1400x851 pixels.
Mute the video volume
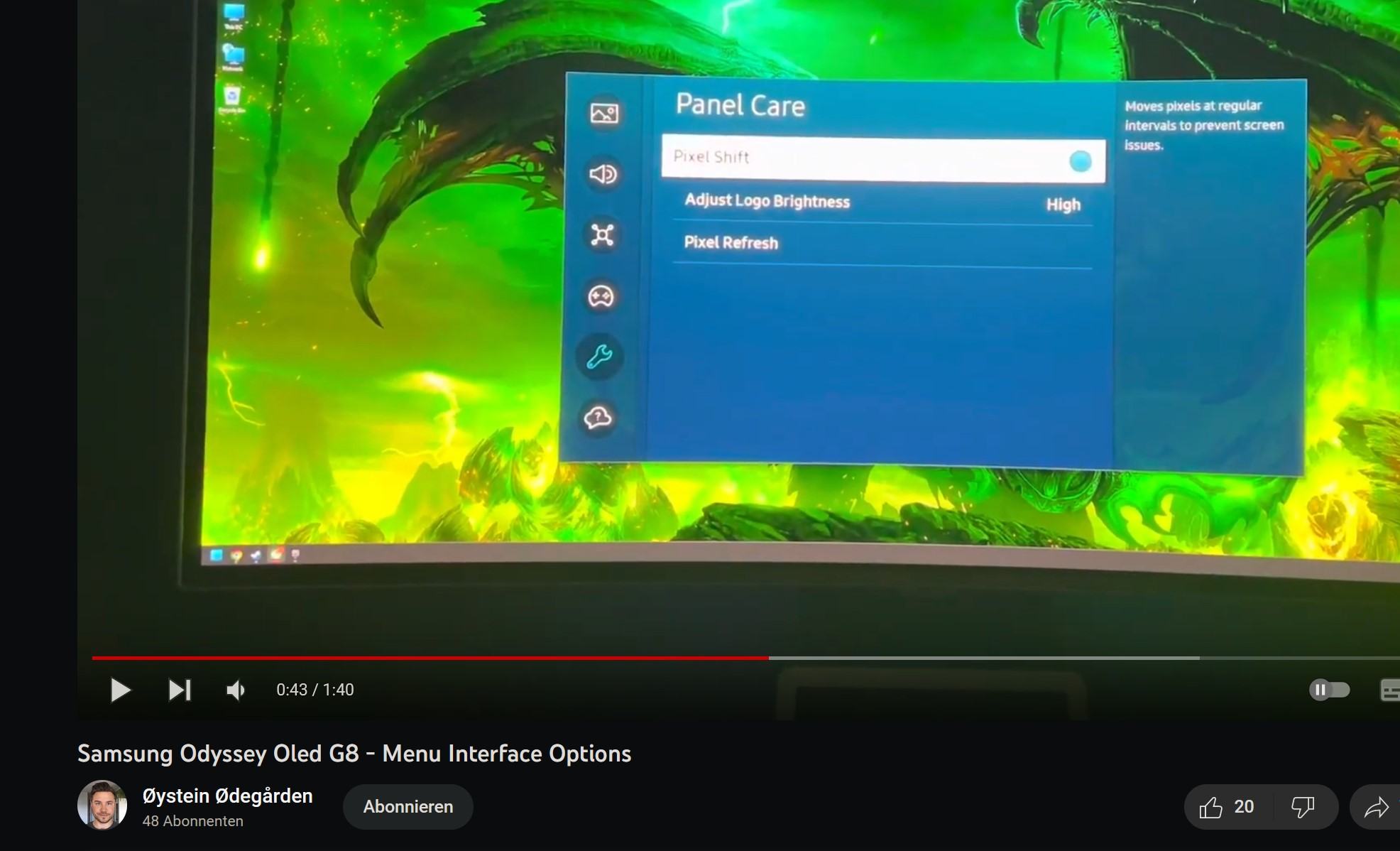236,690
